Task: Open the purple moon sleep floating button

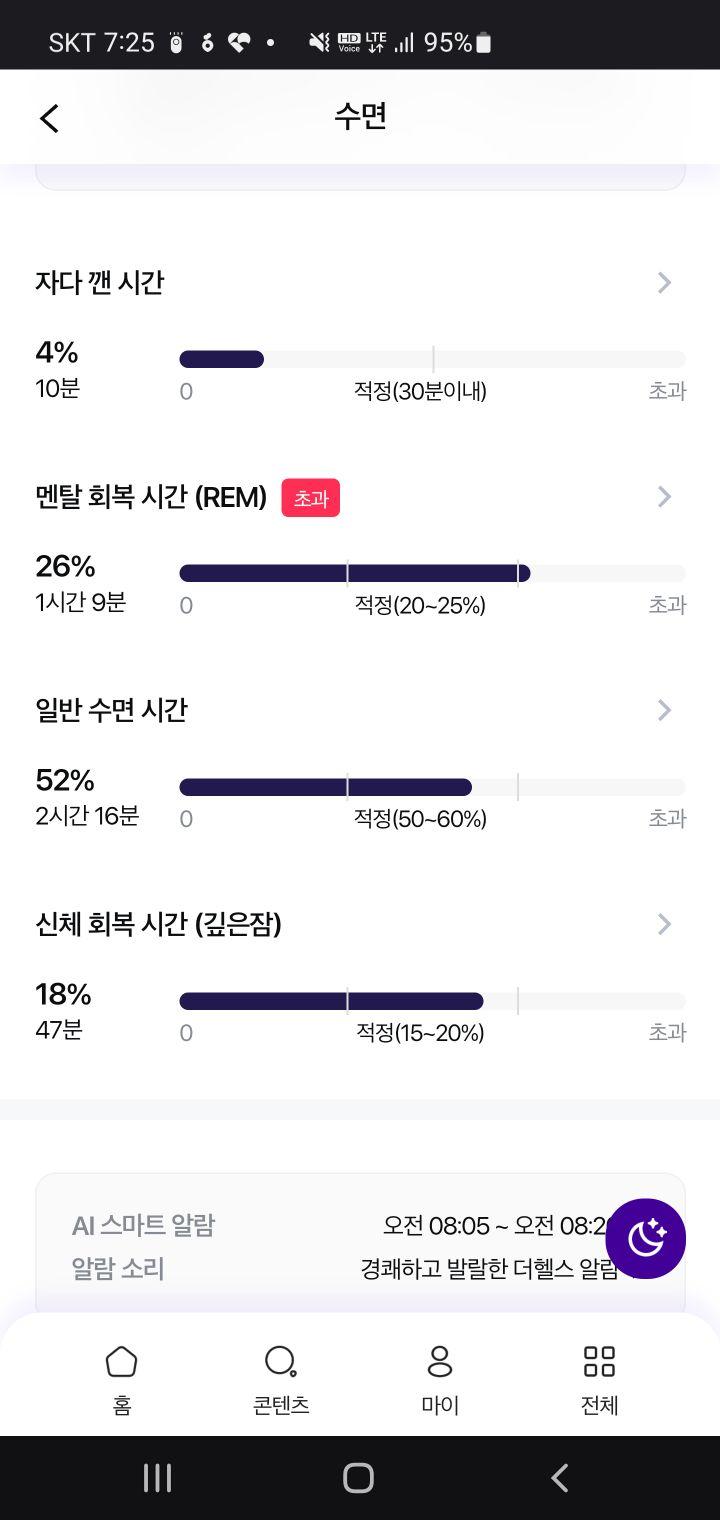Action: (x=645, y=1238)
